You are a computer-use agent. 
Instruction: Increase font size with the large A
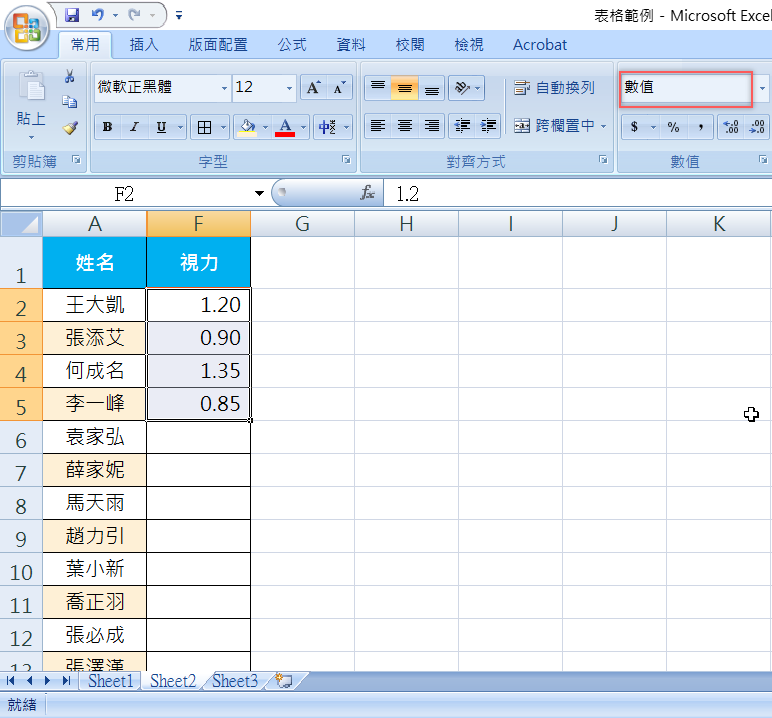tap(313, 88)
